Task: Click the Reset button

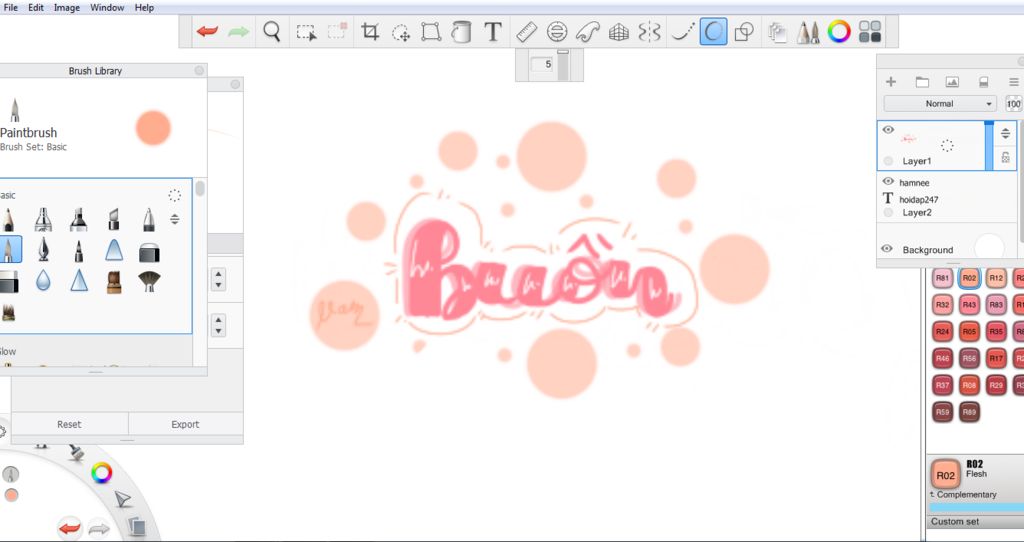Action: click(x=69, y=424)
